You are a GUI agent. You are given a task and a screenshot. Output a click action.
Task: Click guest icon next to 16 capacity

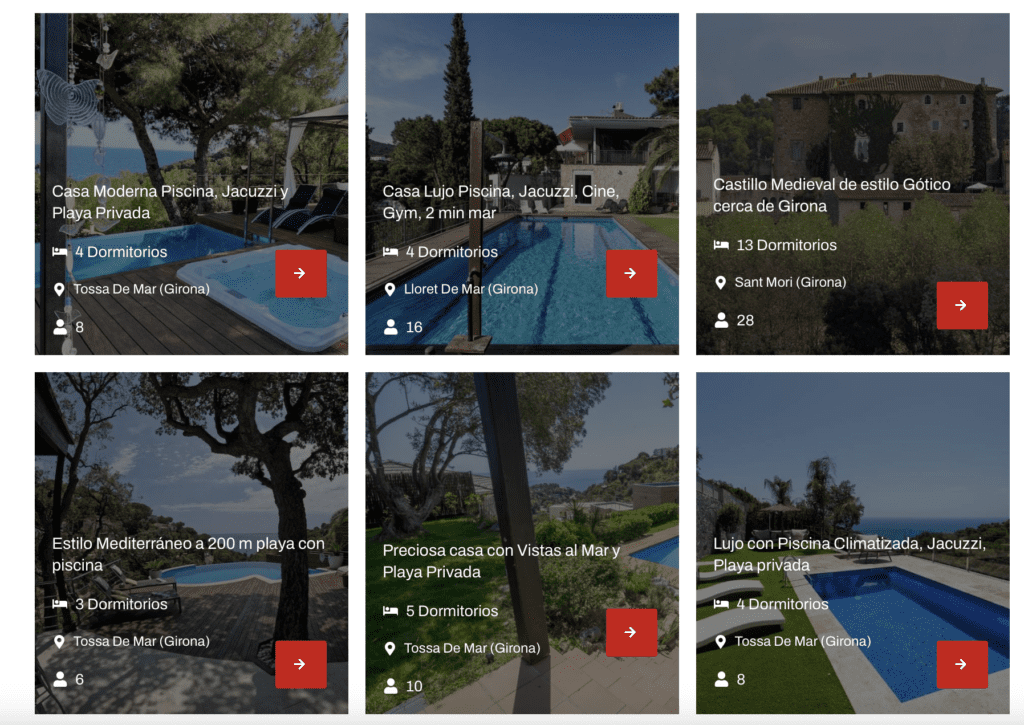coord(391,327)
